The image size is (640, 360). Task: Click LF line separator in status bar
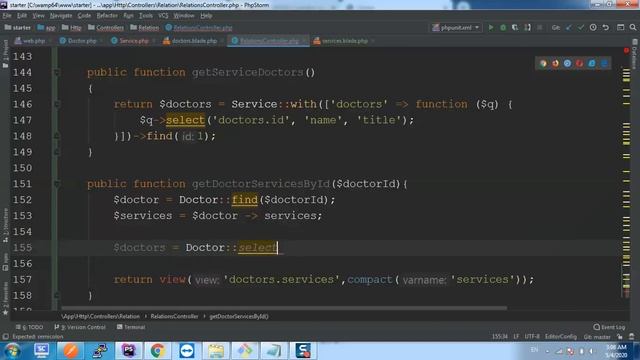516,337
